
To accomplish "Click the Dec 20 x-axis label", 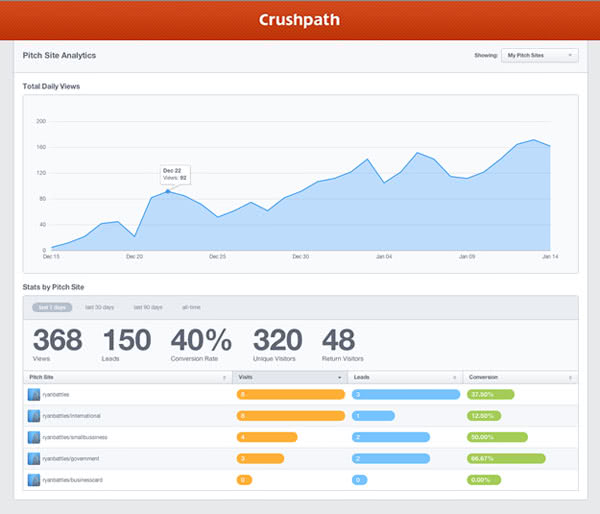I will (134, 256).
